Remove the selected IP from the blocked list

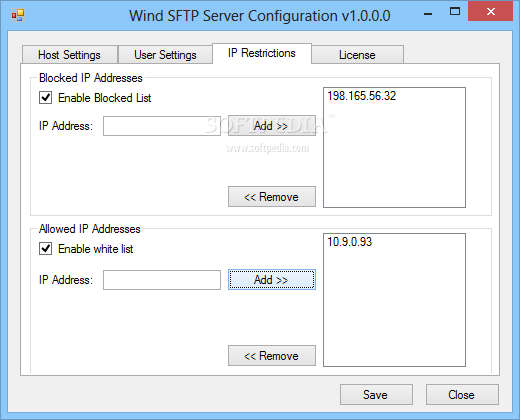pyautogui.click(x=272, y=197)
